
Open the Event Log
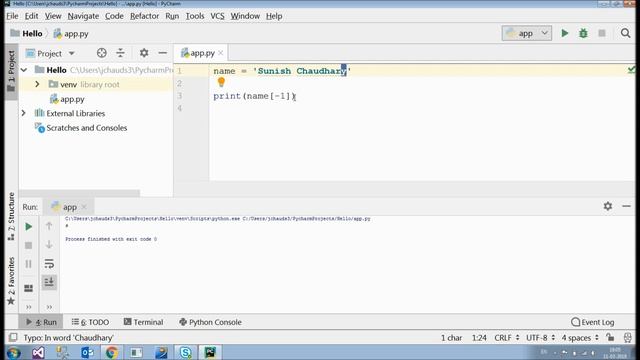pos(593,322)
